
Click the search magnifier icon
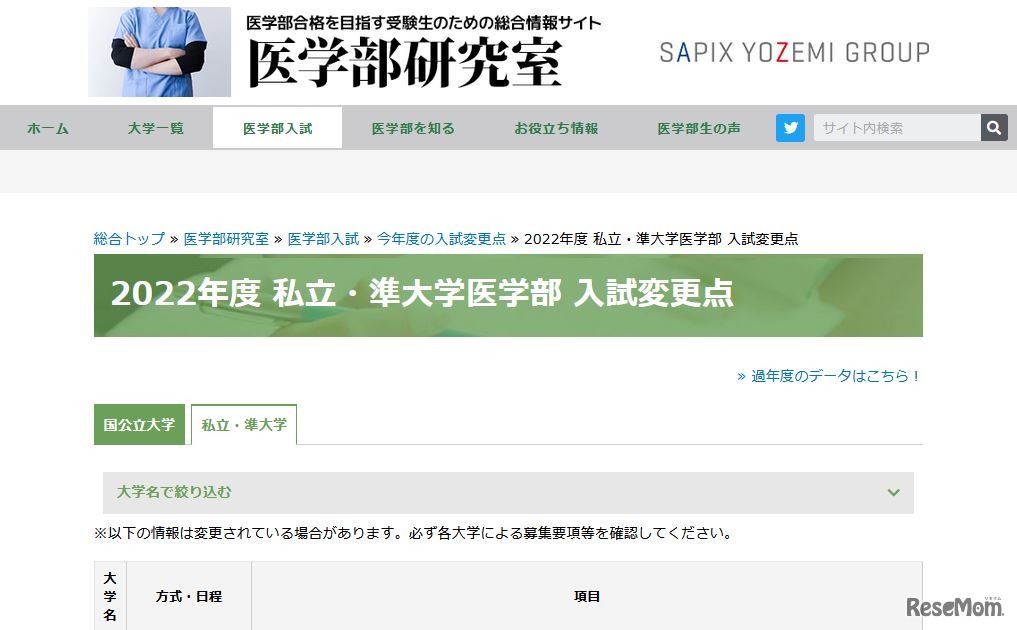tap(994, 127)
